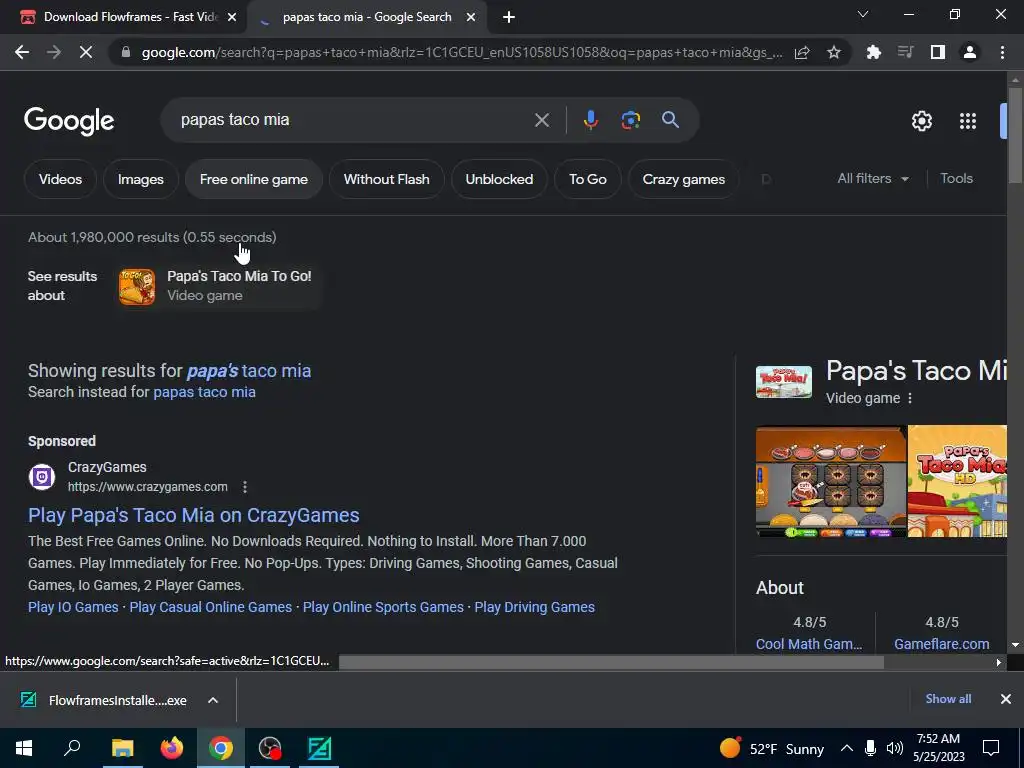Open Play Papa's Taco Mia on CrazyGames

point(193,515)
